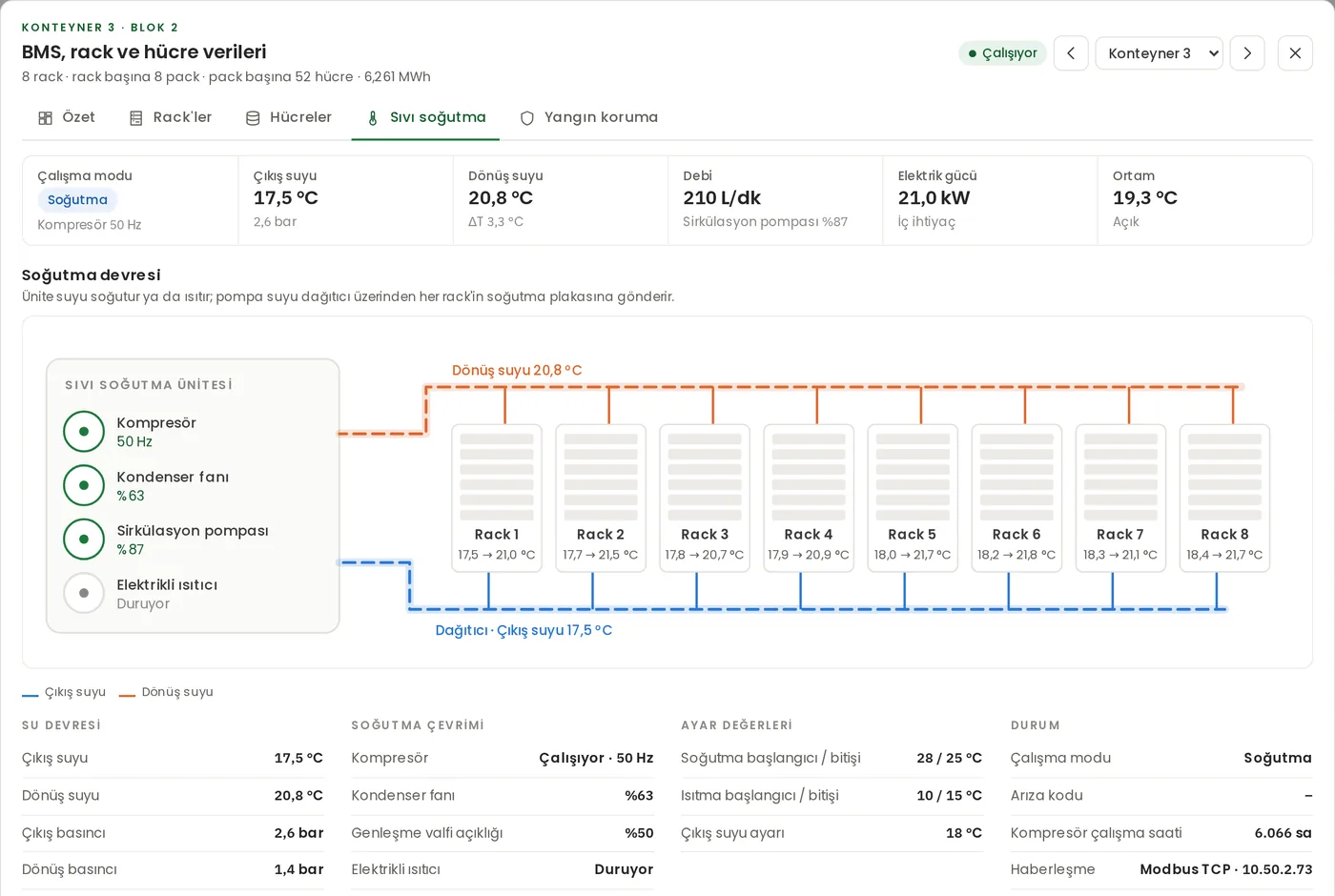Click the Elektrikli ısıtıcı stopped indicator circle

coord(84,593)
